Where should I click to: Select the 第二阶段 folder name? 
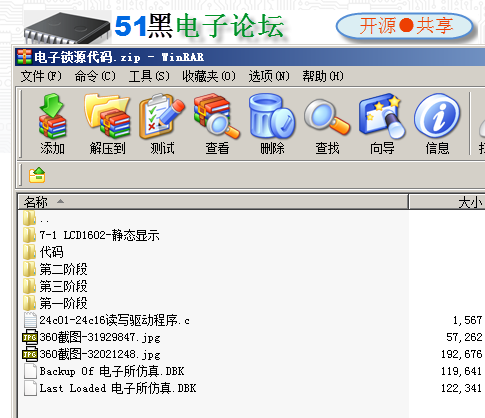63,269
